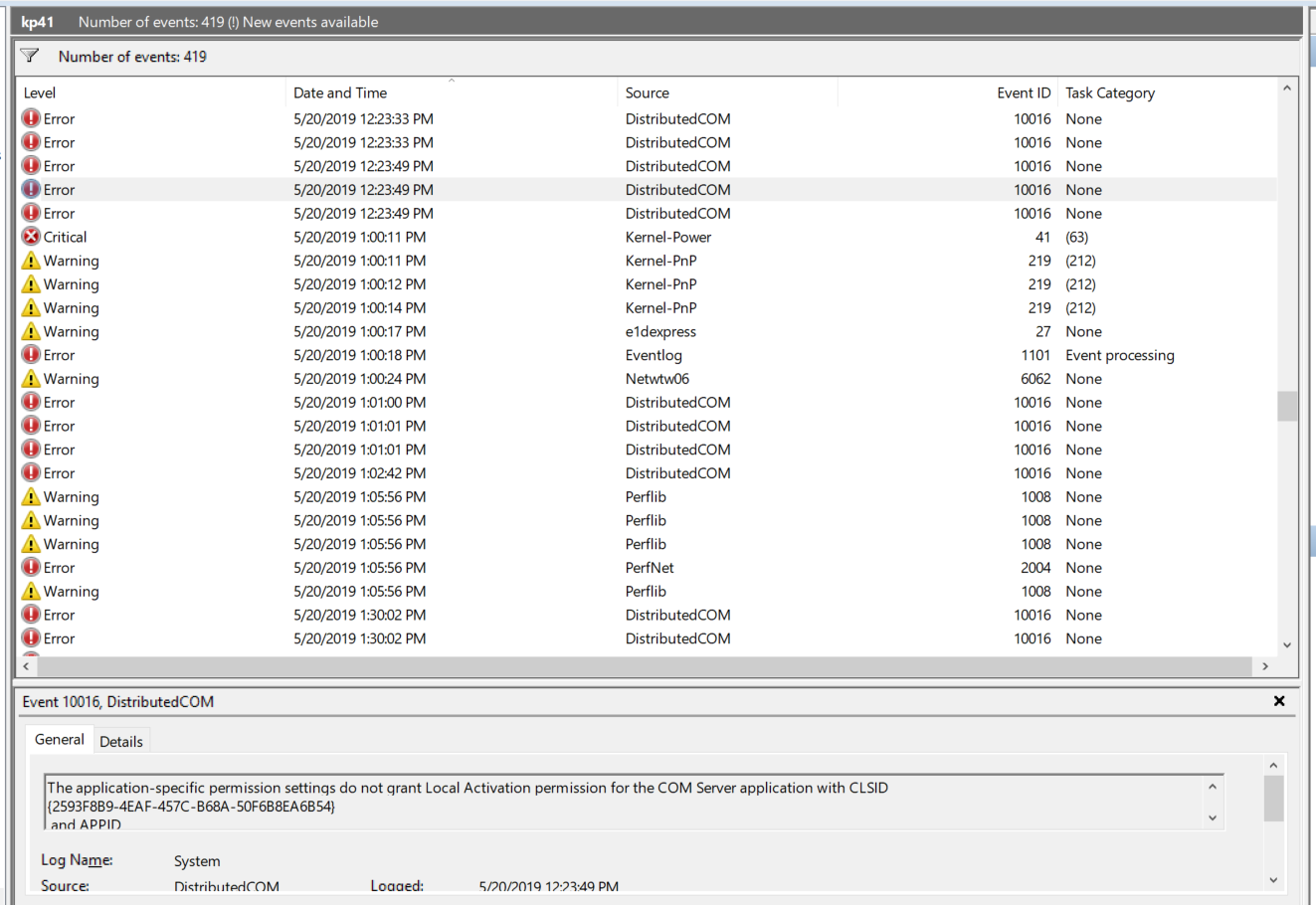The image size is (1316, 905).
Task: Click the 5/20/2019 1:02:42 PM date cell
Action: click(x=360, y=473)
